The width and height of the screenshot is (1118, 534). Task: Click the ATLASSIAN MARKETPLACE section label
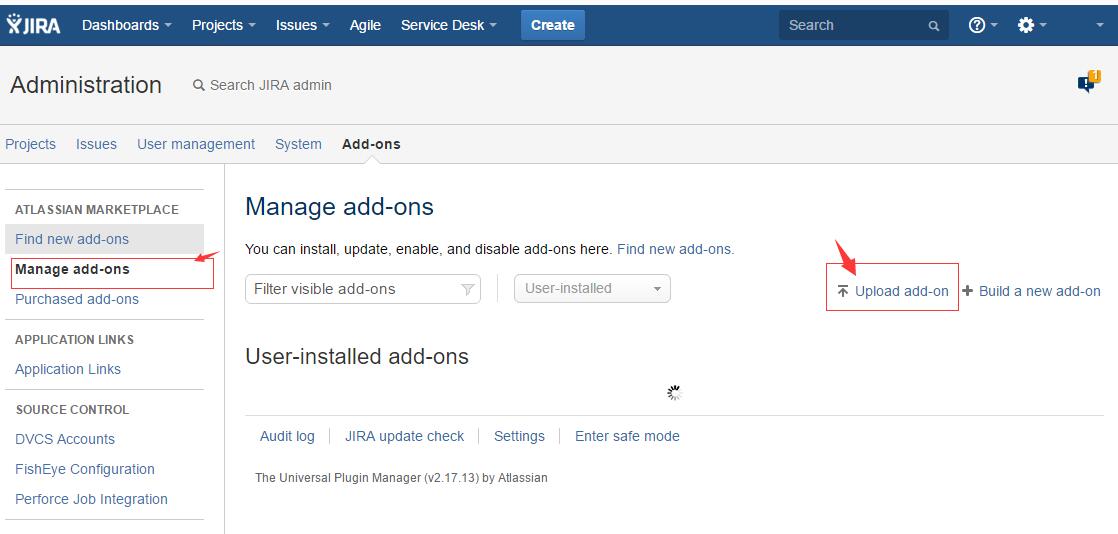coord(97,210)
